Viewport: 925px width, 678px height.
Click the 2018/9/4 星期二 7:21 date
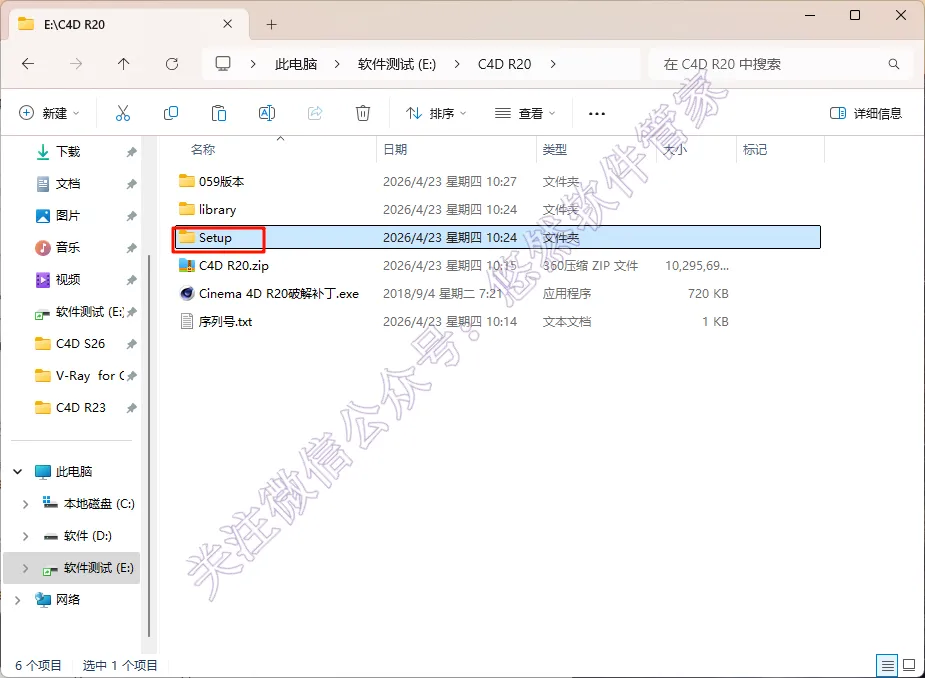point(442,293)
